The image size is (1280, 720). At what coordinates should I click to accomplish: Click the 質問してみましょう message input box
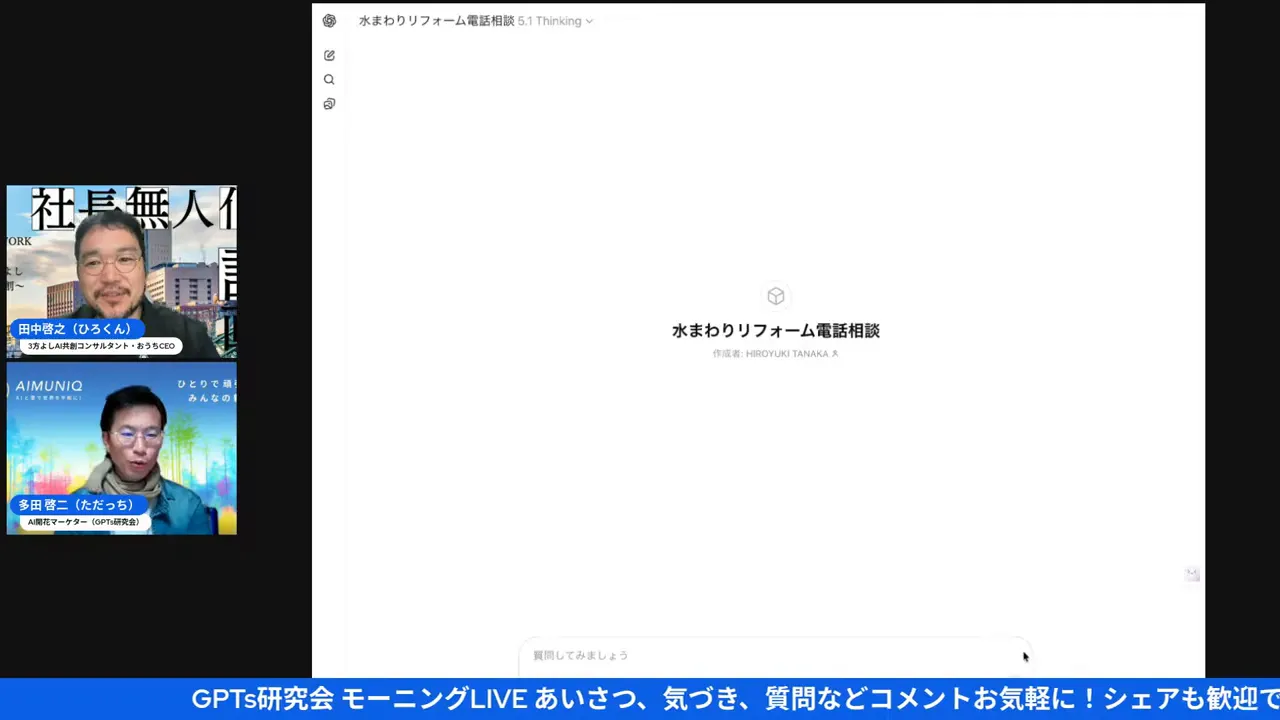[776, 655]
